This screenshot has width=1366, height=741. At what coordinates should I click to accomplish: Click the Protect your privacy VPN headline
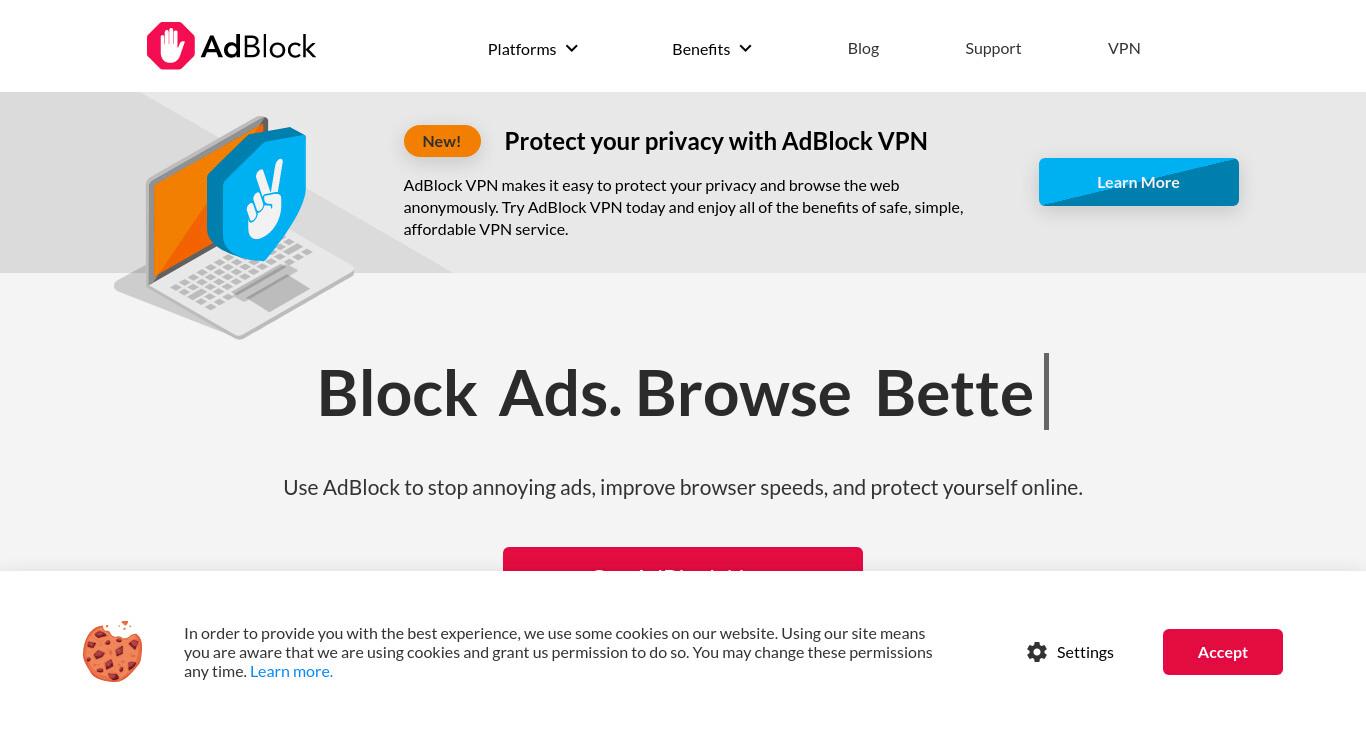tap(716, 141)
